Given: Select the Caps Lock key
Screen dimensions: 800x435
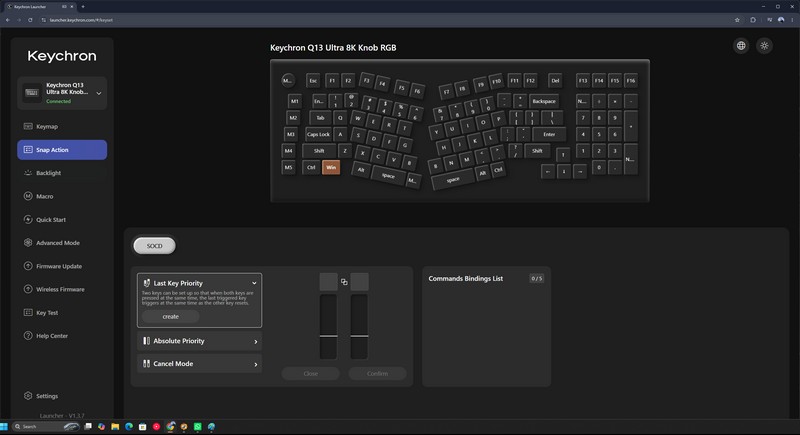Looking at the screenshot, I should pyautogui.click(x=318, y=134).
